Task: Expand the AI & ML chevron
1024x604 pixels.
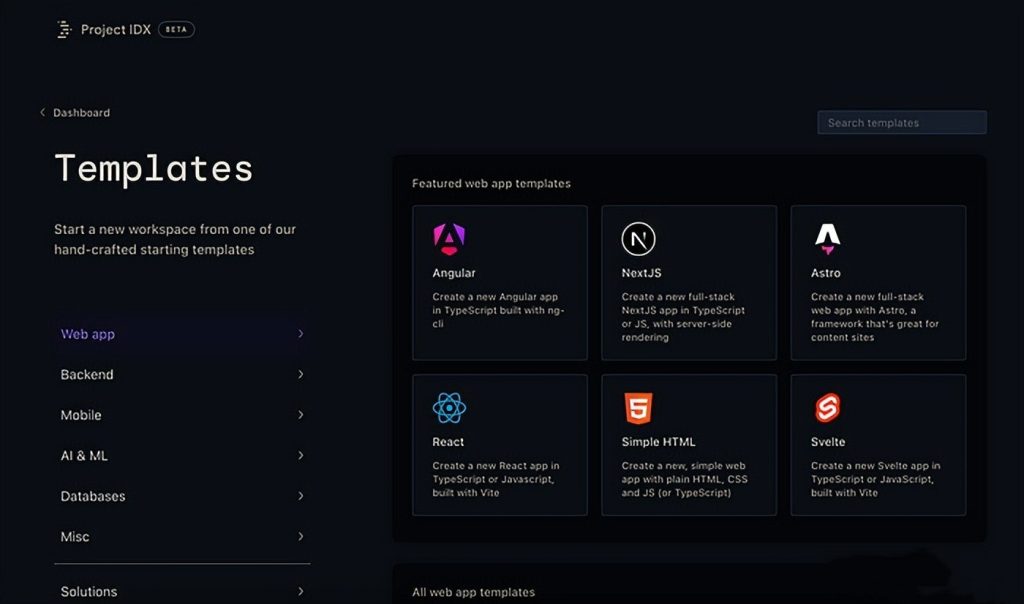Action: tap(300, 456)
